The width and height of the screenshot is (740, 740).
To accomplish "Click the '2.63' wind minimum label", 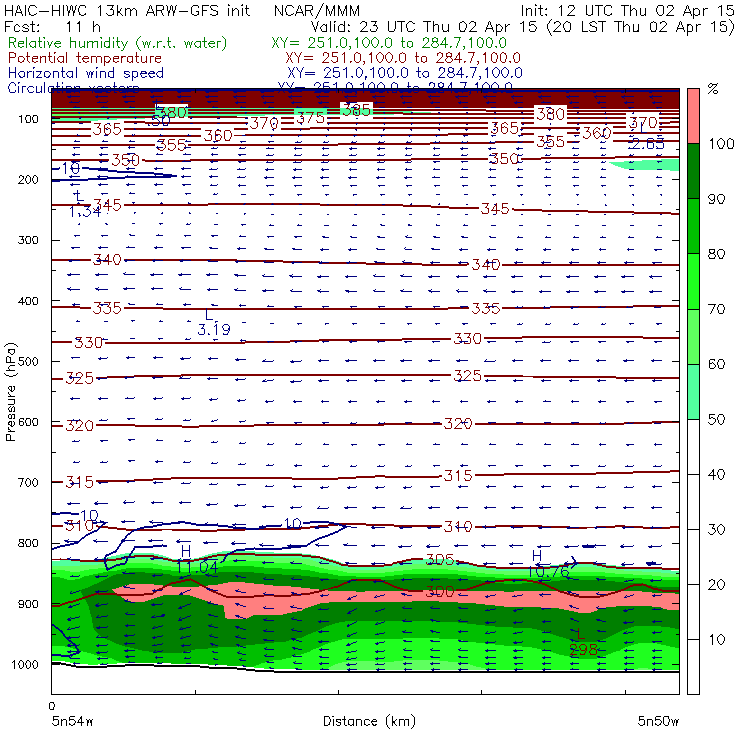I will (x=648, y=143).
